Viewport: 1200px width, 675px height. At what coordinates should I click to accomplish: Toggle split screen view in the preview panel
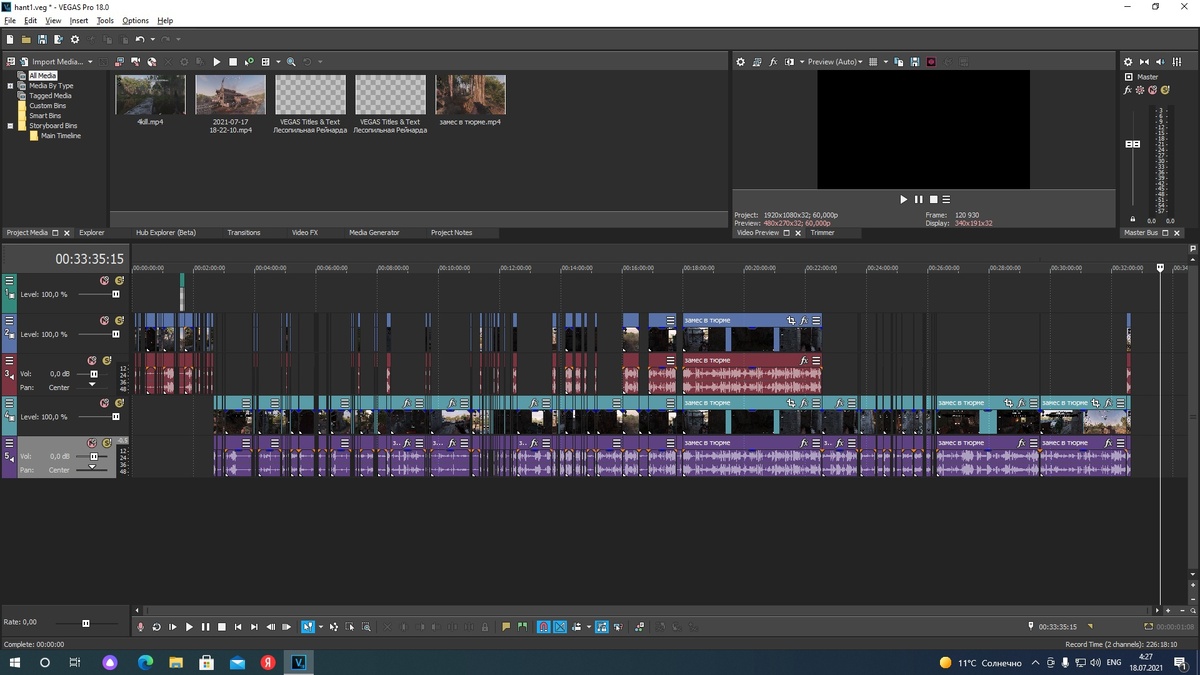coord(789,62)
